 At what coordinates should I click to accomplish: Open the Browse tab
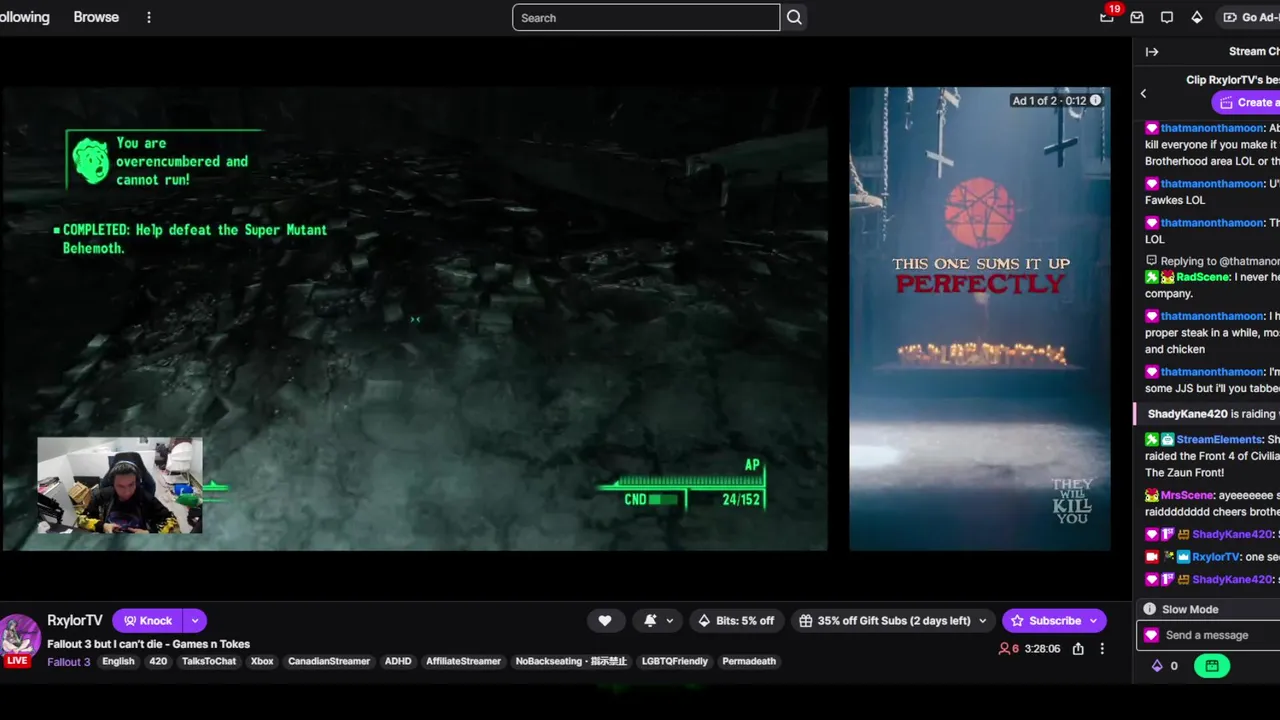pyautogui.click(x=96, y=17)
